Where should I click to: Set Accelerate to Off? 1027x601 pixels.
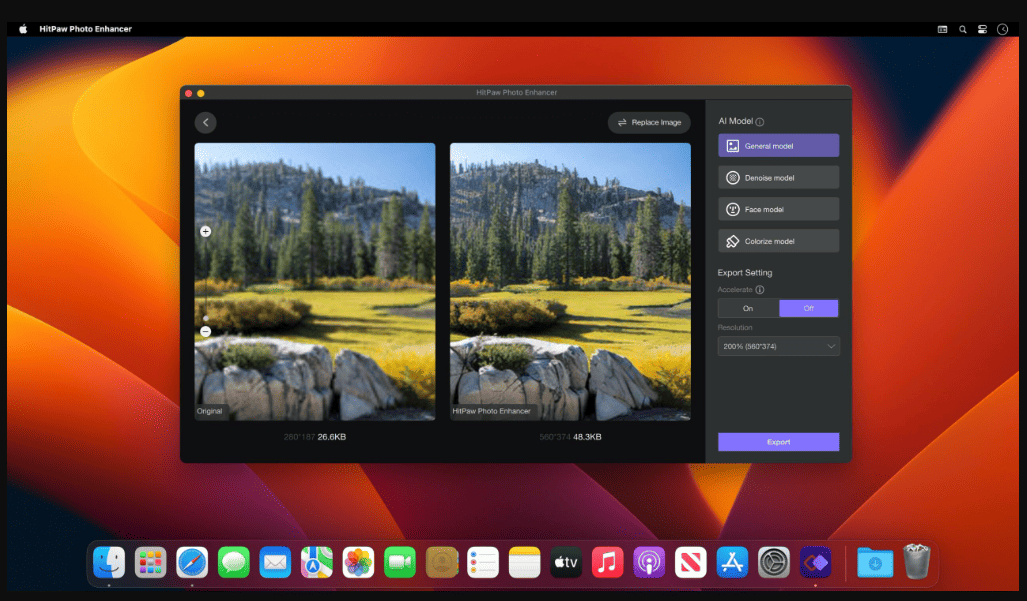[809, 308]
